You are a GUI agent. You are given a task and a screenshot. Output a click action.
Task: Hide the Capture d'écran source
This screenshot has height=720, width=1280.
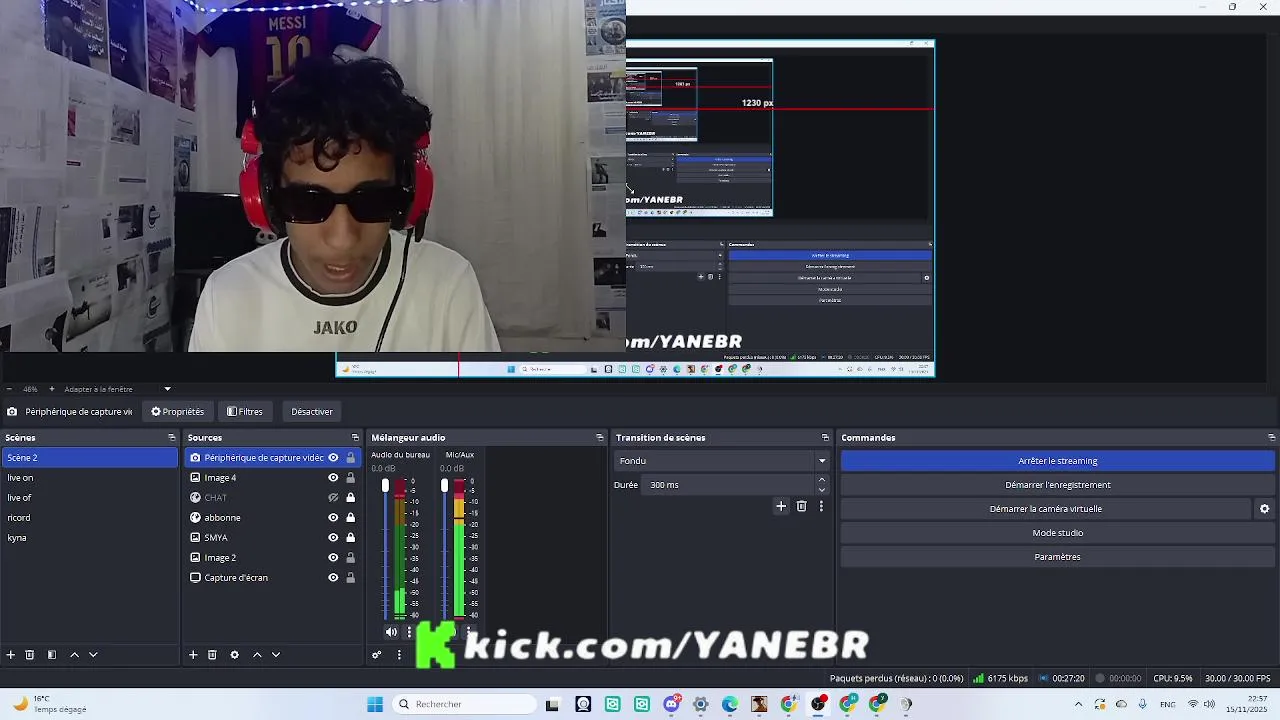tap(333, 578)
